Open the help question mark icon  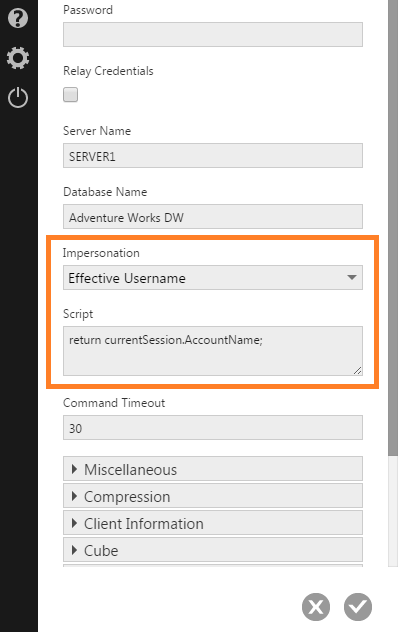[x=18, y=18]
